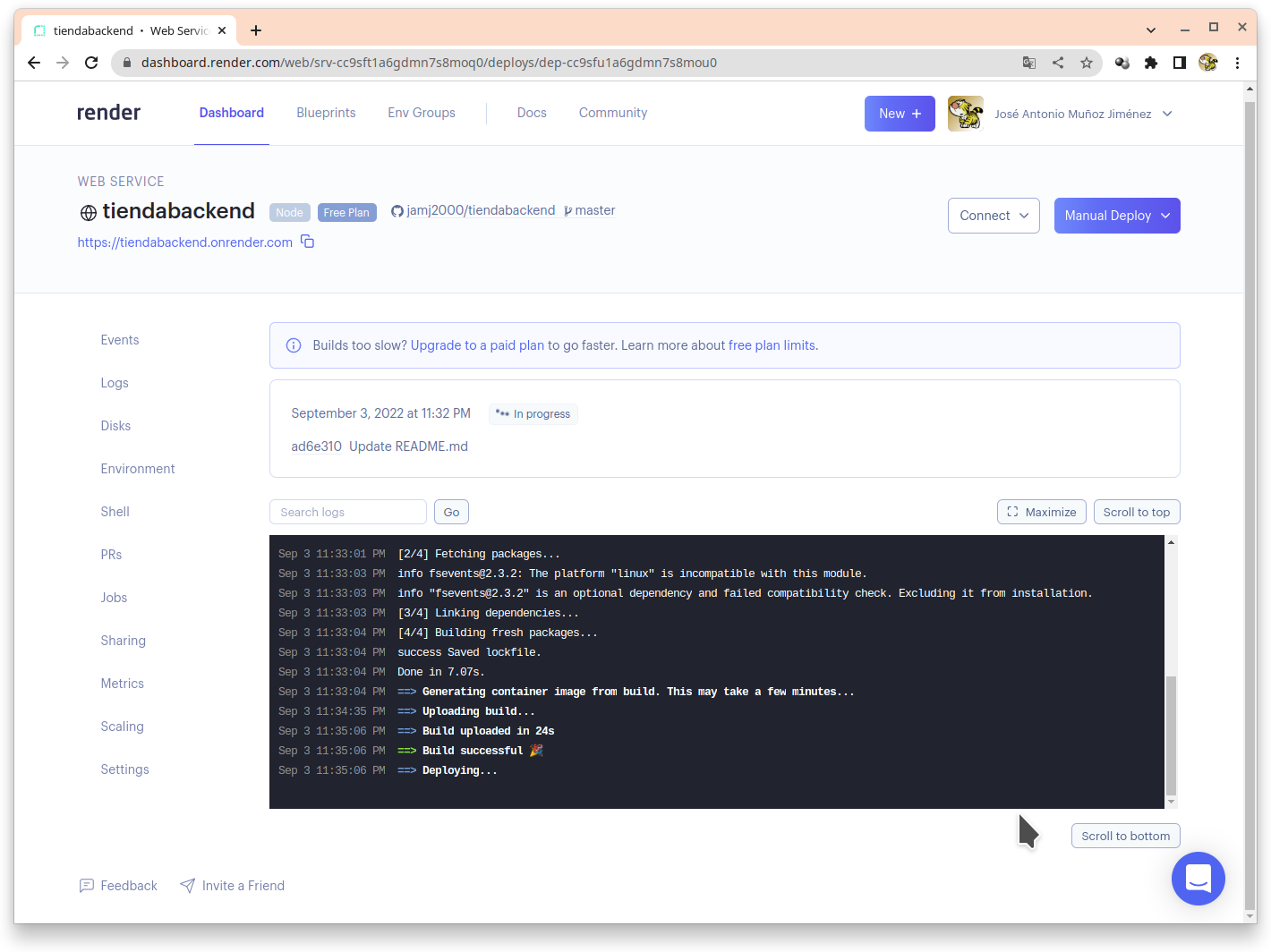The image size is (1271, 952).
Task: Click the globe icon beside tiendabackend title
Action: click(89, 213)
